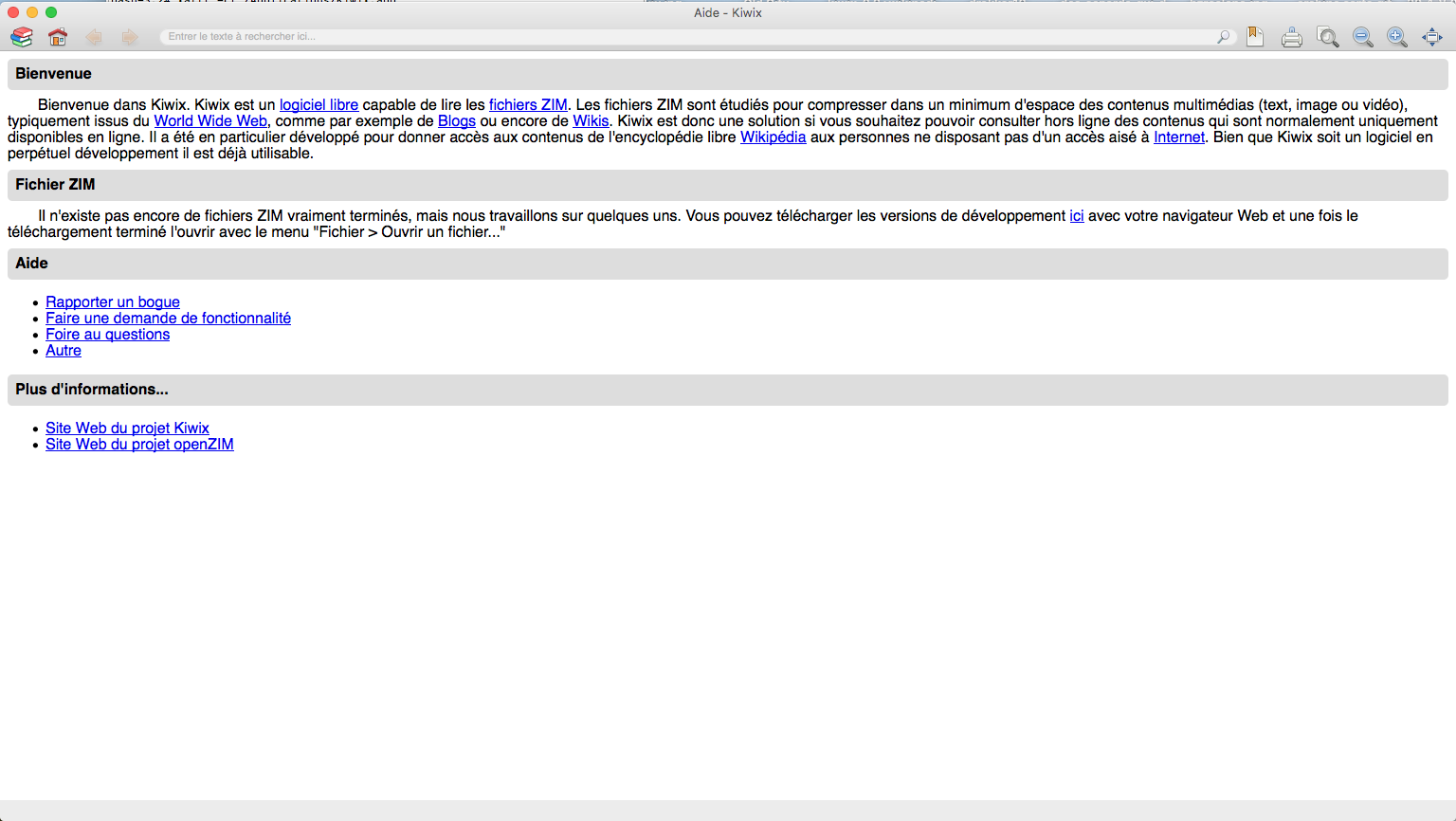Visit 'Site Web du projet openZIM'

coord(139,445)
